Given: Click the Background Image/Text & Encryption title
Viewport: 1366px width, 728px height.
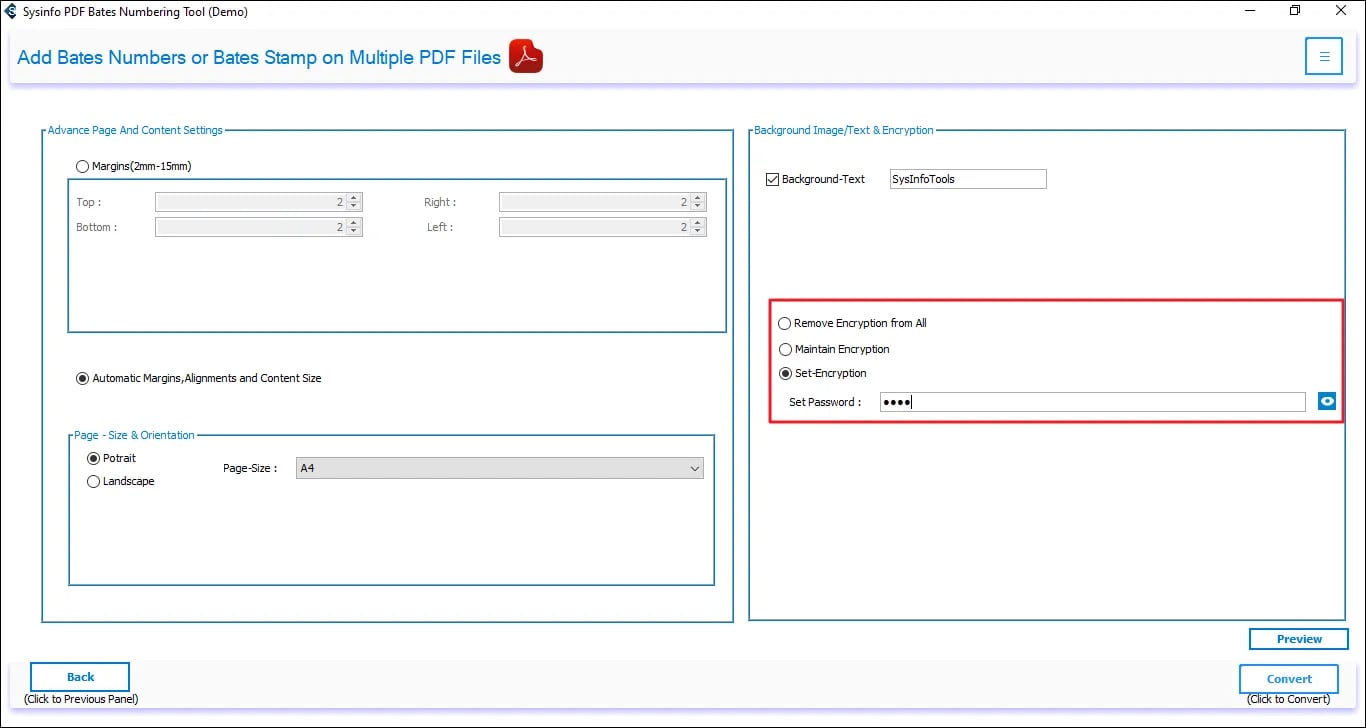Looking at the screenshot, I should (844, 130).
